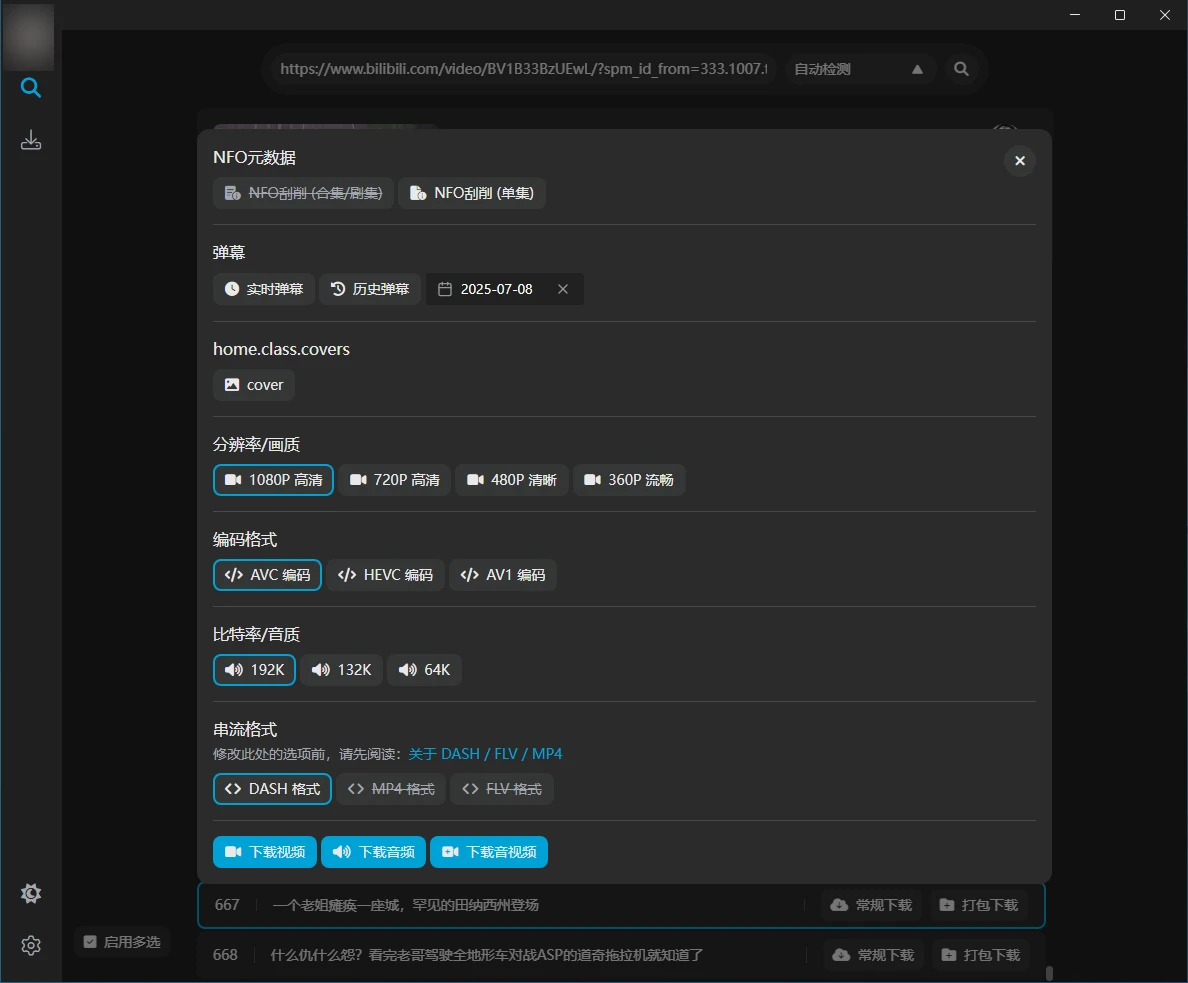
Task: Open settings with the gear icon
Action: click(31, 945)
